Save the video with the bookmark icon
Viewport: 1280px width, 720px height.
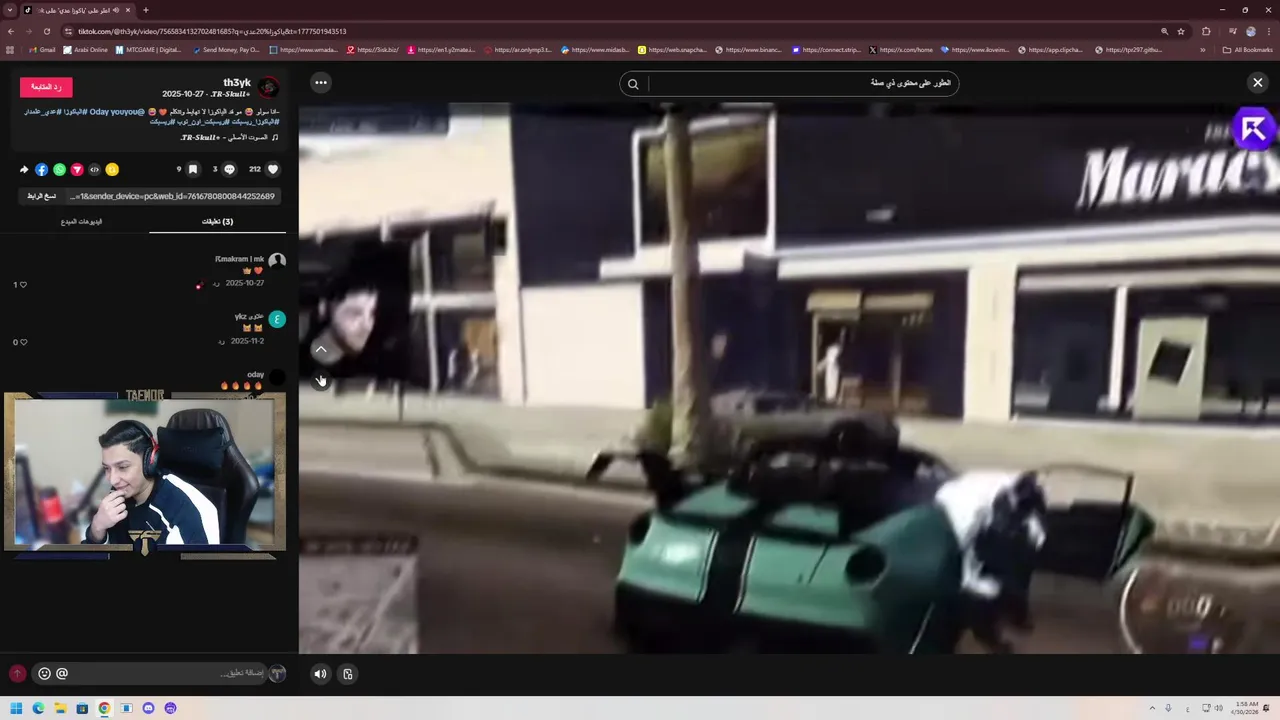tap(193, 169)
